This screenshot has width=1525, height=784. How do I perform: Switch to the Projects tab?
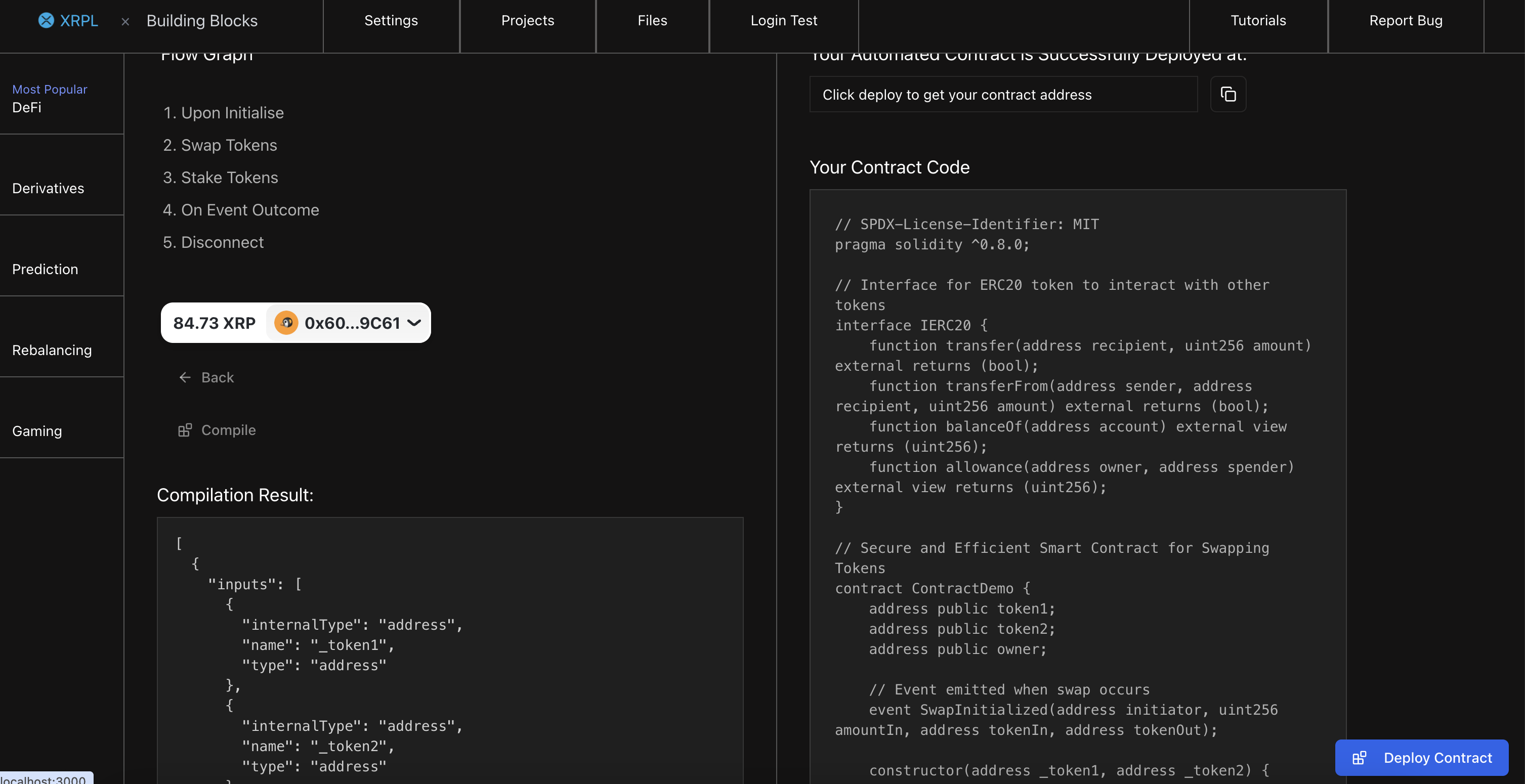click(x=527, y=21)
